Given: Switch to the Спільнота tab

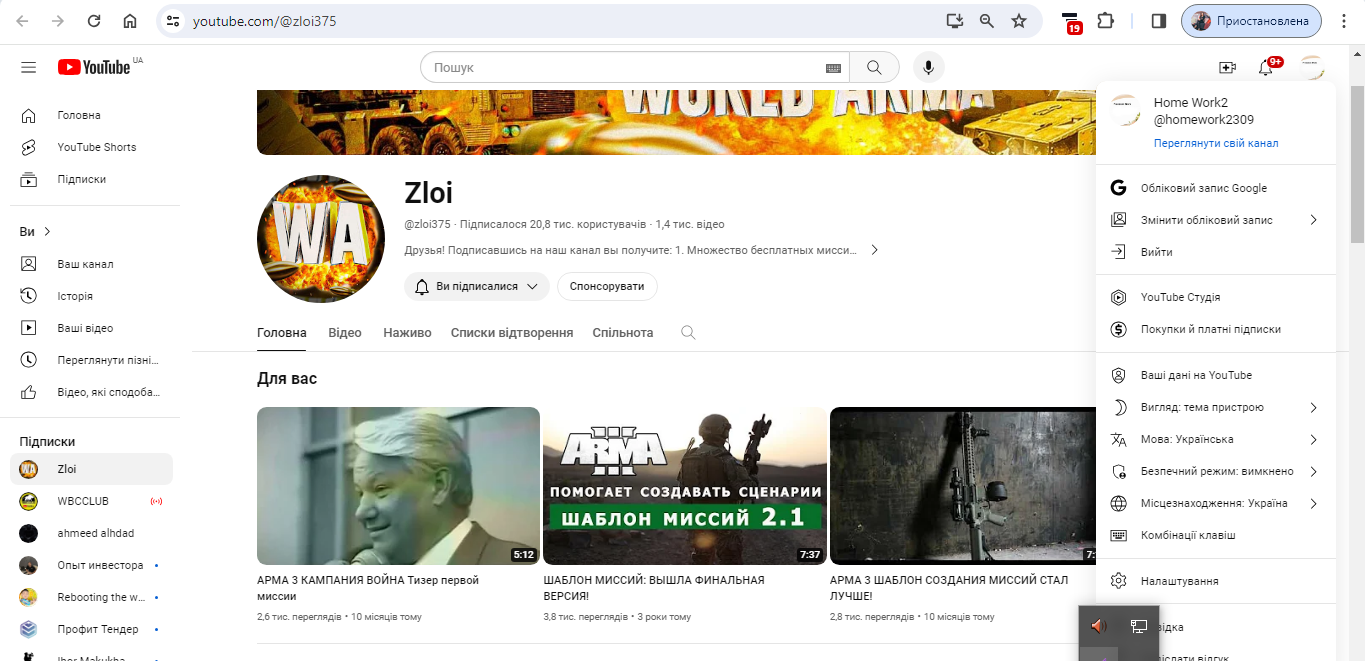Looking at the screenshot, I should 623,332.
